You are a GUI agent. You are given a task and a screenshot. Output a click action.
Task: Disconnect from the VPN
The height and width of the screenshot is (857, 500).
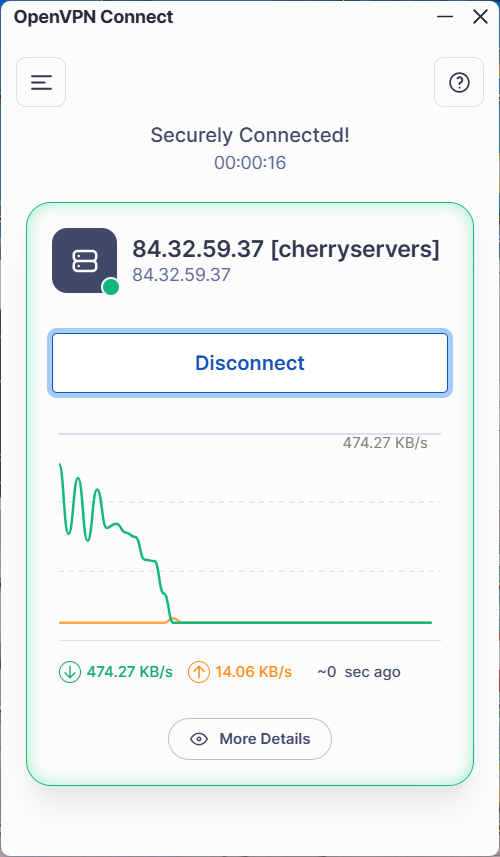(x=250, y=363)
